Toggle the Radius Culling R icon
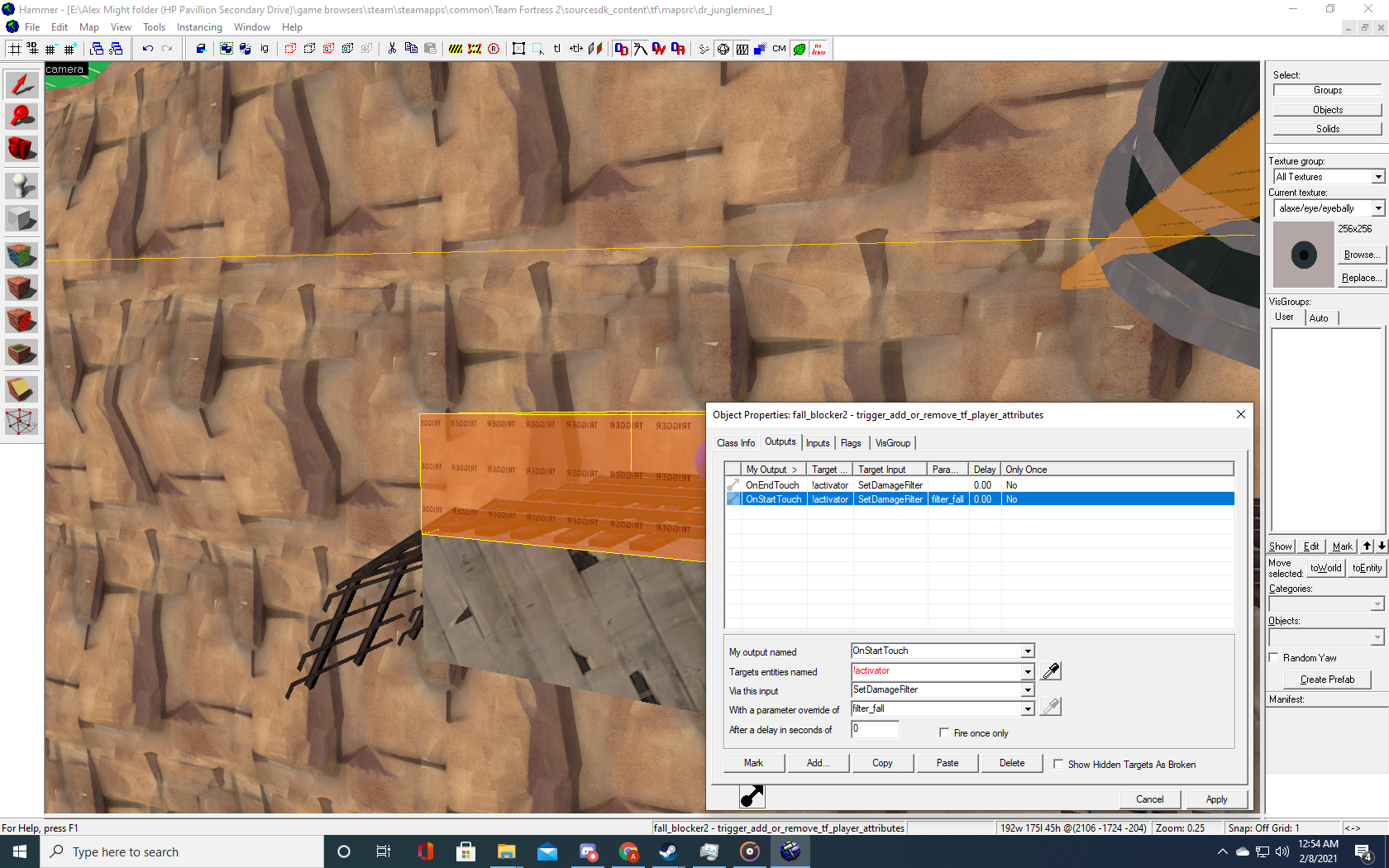 494,49
